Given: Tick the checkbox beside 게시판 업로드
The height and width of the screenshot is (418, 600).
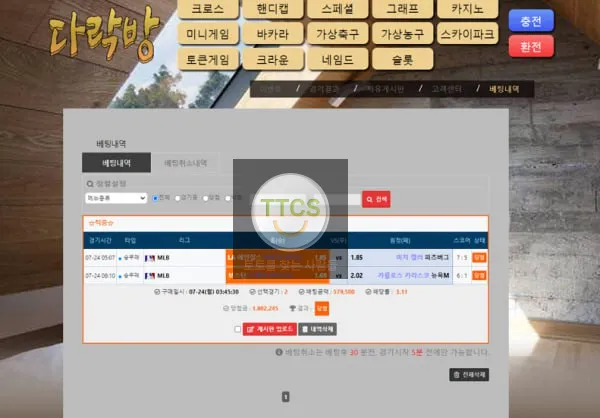Looking at the screenshot, I should pos(238,329).
